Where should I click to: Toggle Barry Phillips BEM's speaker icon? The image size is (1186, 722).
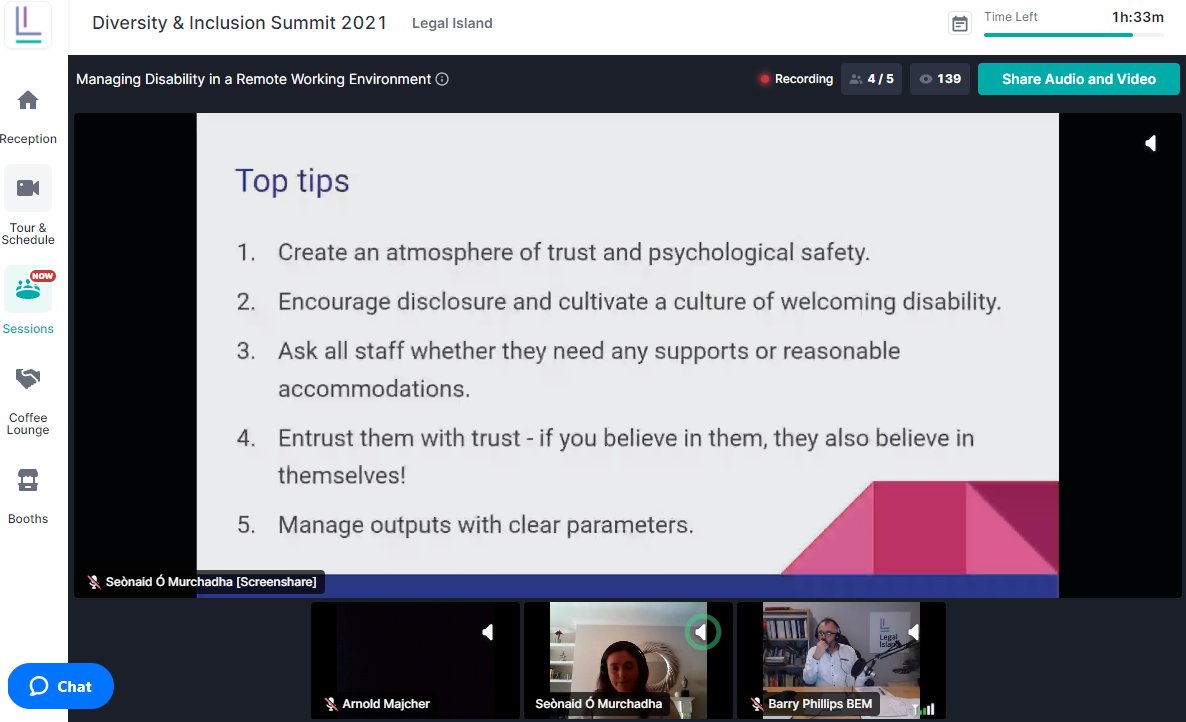coord(914,632)
